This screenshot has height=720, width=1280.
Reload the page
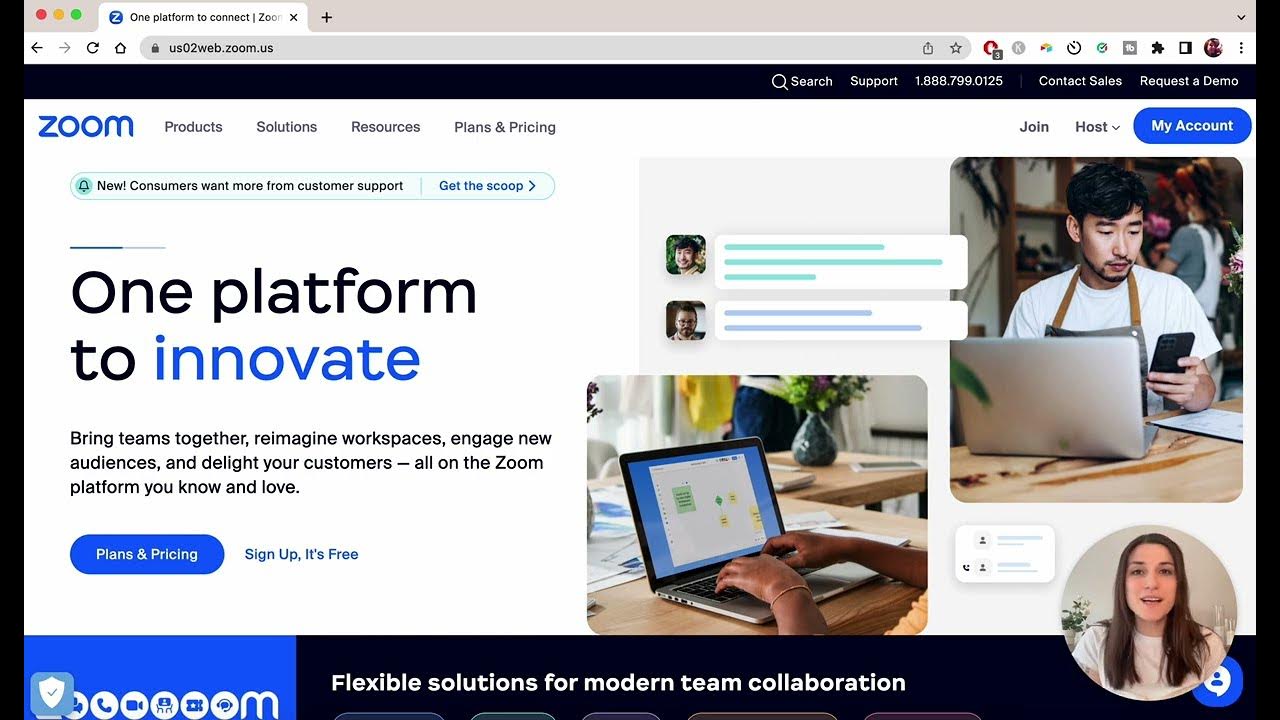click(x=93, y=48)
